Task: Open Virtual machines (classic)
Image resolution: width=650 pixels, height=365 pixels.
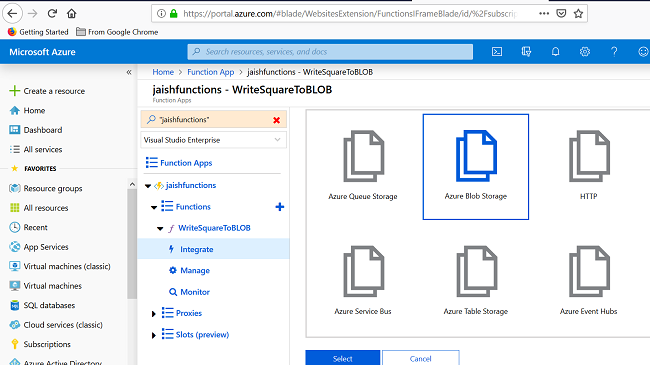Action: (67, 267)
